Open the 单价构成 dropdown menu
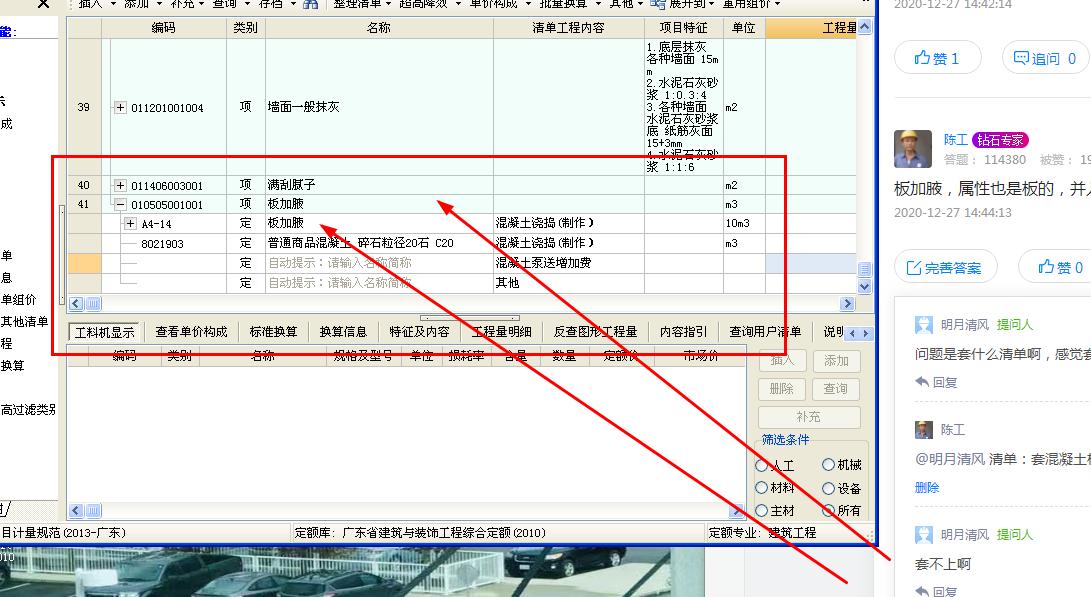The image size is (1091, 597). (x=498, y=4)
